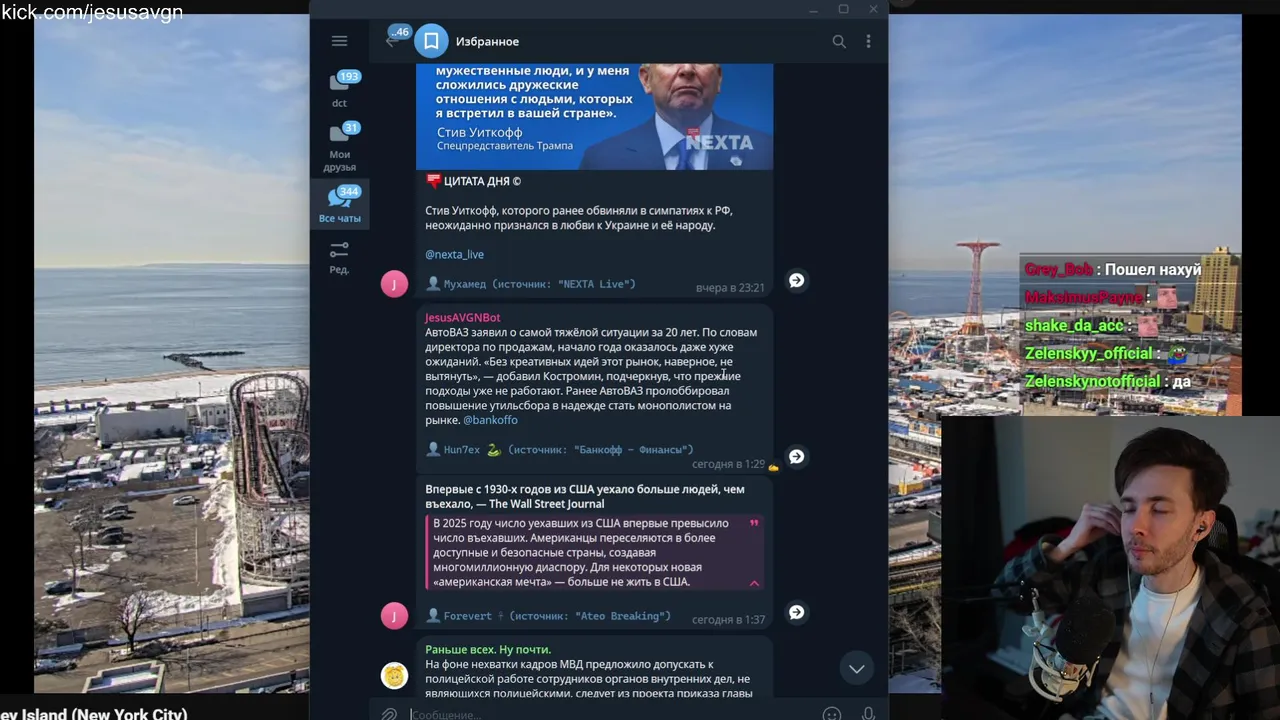Click the вчера в 23:21 timestamp

click(x=730, y=288)
